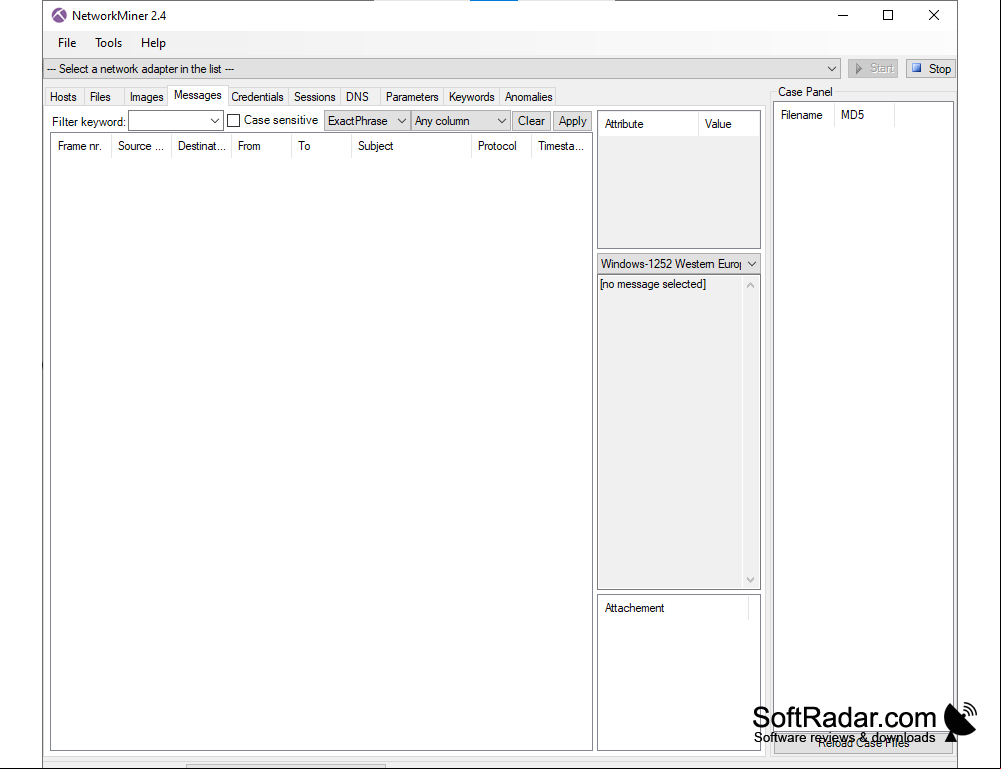
Task: Switch to the DNS tab
Action: coord(358,97)
